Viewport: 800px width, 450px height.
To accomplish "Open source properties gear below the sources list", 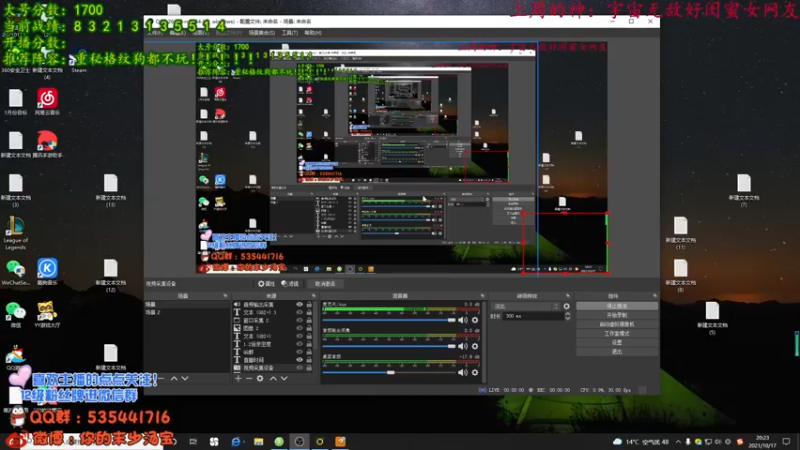I will pyautogui.click(x=260, y=379).
